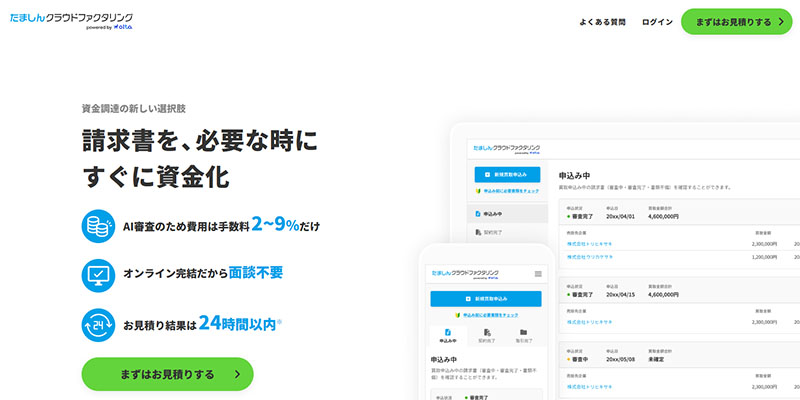Image resolution: width=800 pixels, height=400 pixels.
Task: Open 株式会社トリヒキサキ in the 20xx/04/15 application
Action: click(x=590, y=322)
